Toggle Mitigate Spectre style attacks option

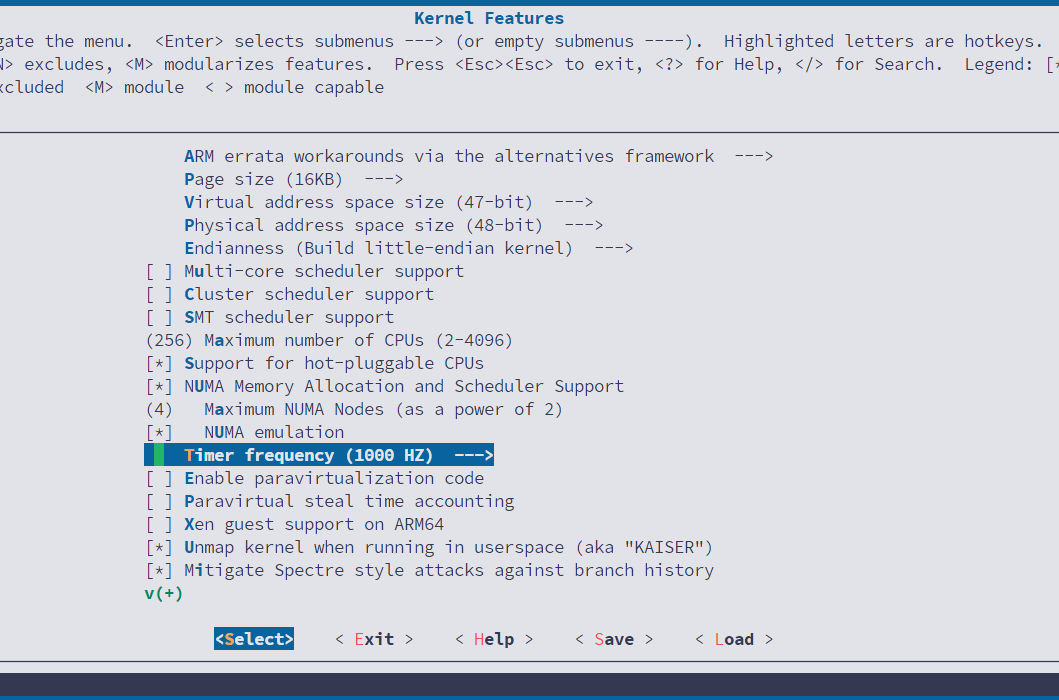point(159,570)
